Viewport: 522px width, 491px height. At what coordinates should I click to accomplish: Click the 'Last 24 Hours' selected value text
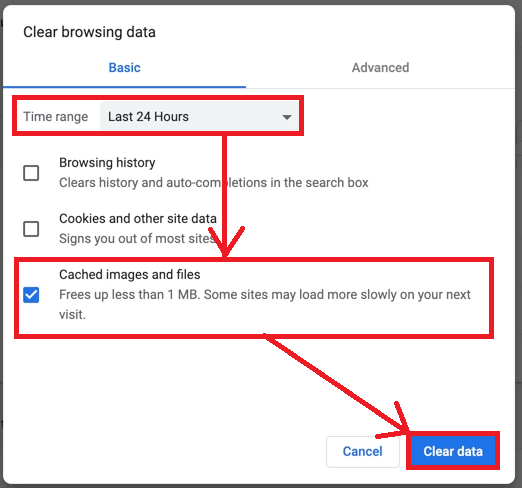click(148, 117)
